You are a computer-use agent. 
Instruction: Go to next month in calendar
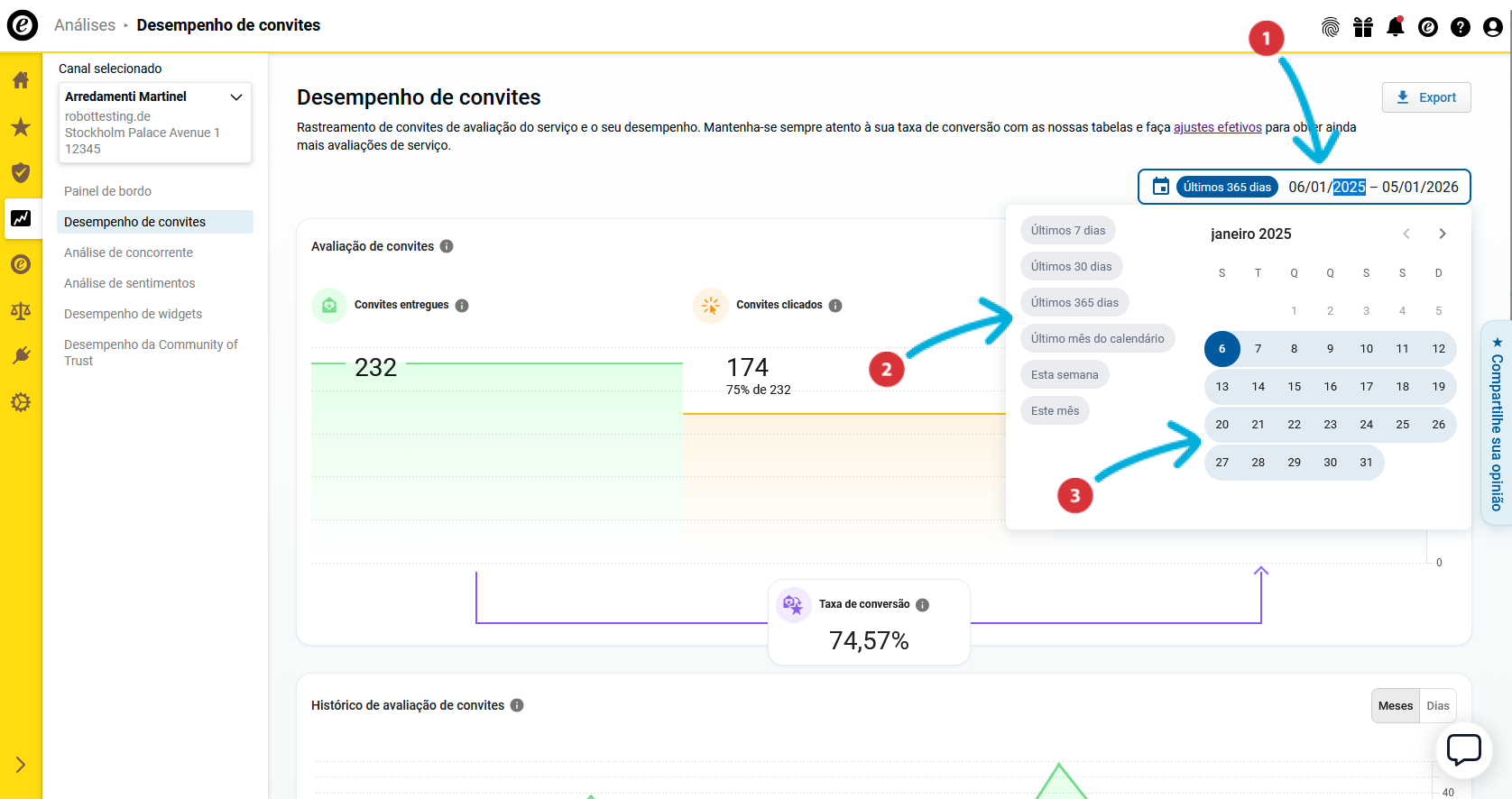(x=1442, y=234)
